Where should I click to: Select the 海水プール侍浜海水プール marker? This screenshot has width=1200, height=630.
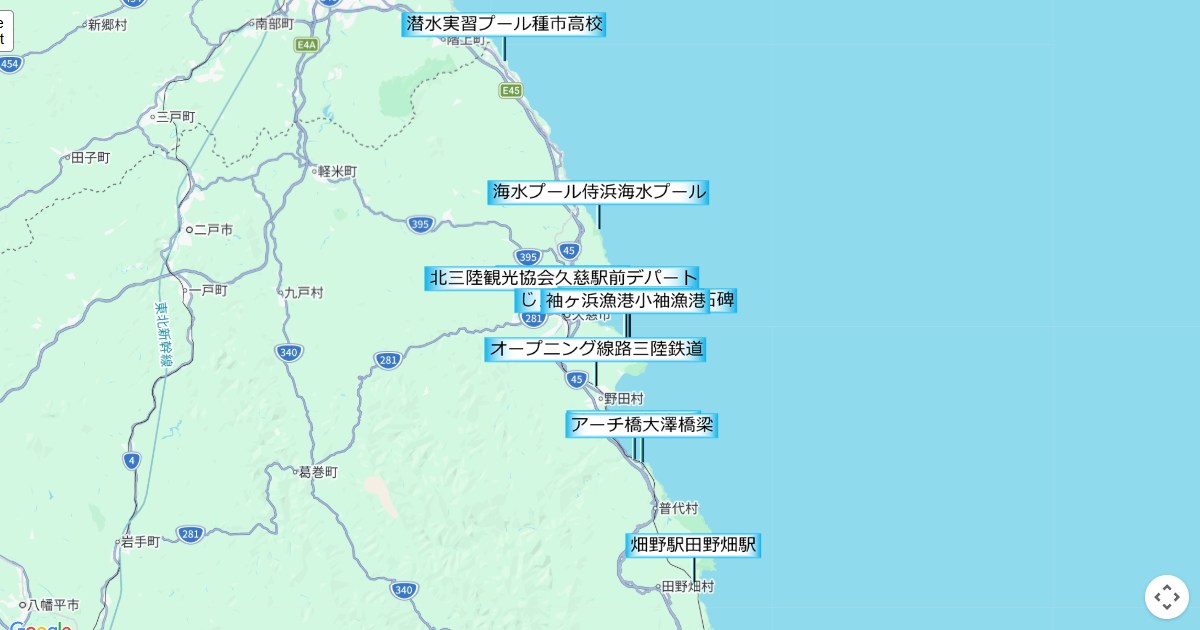click(x=598, y=192)
